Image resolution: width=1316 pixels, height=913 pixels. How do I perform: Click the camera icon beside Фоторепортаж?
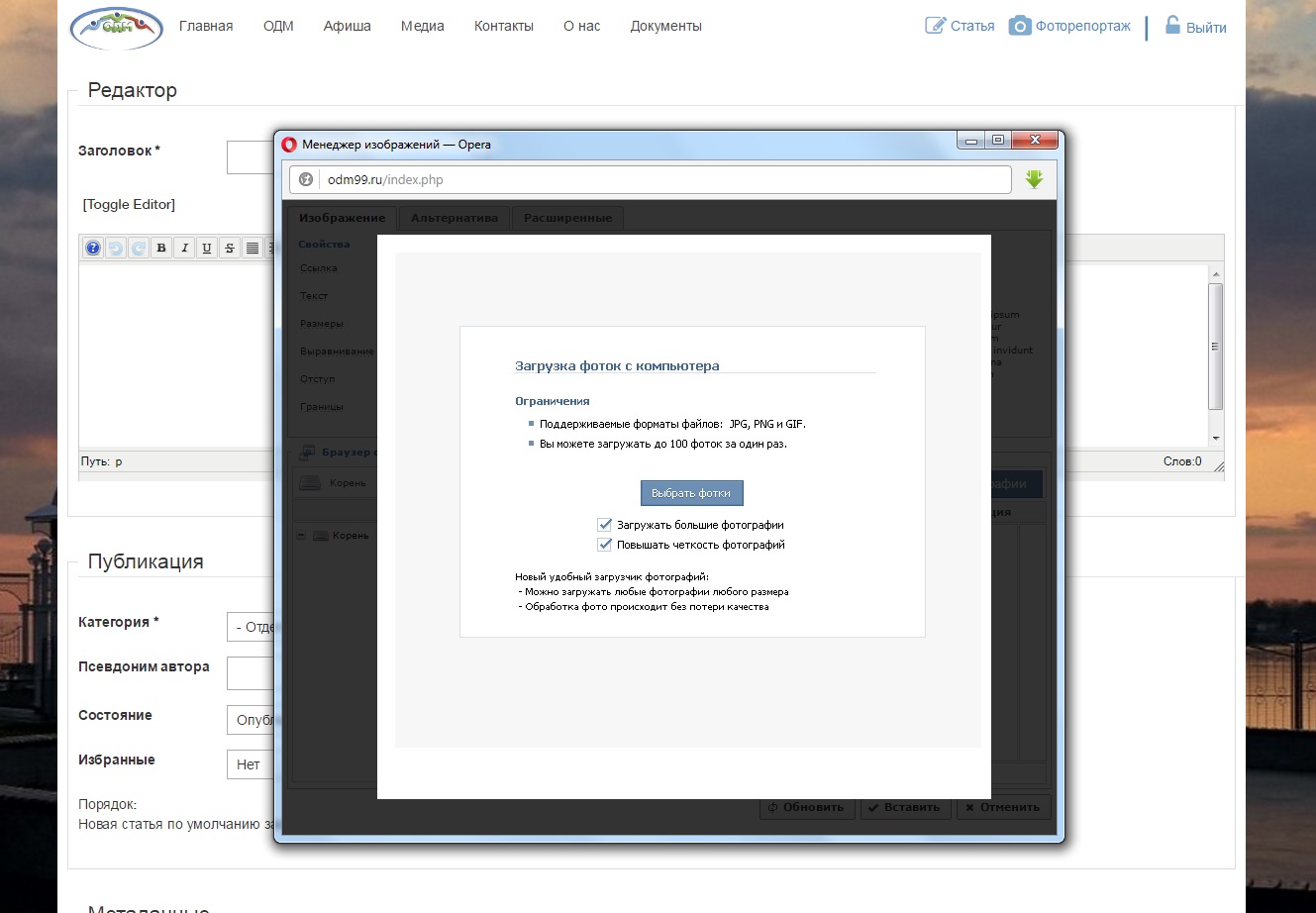point(1020,26)
